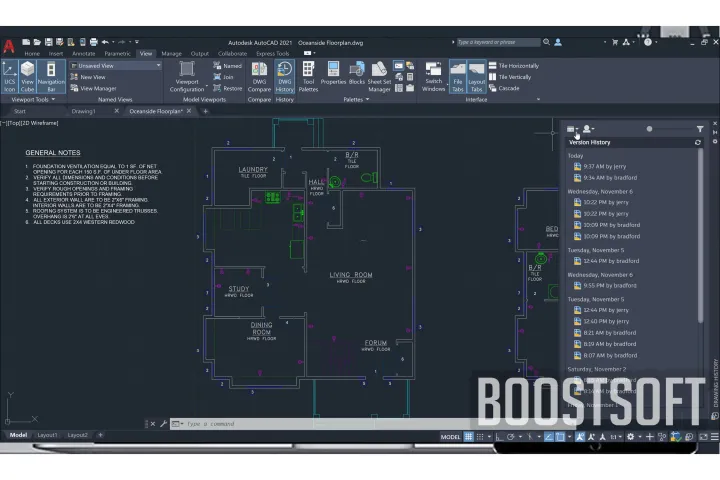Open the Annotate ribbon tab
The height and width of the screenshot is (480, 720).
pyautogui.click(x=84, y=54)
